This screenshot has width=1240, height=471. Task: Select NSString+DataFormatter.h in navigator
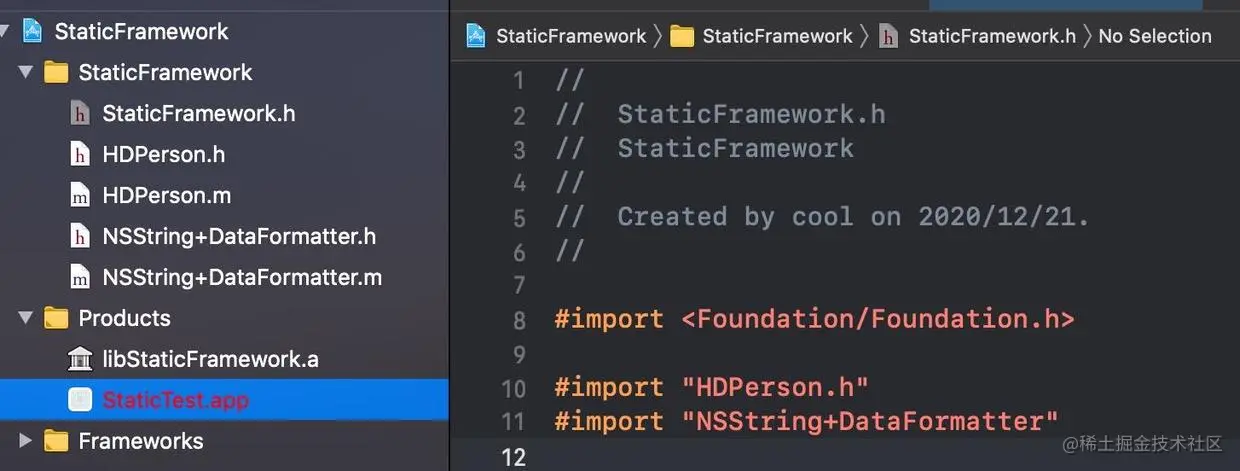pyautogui.click(x=239, y=237)
